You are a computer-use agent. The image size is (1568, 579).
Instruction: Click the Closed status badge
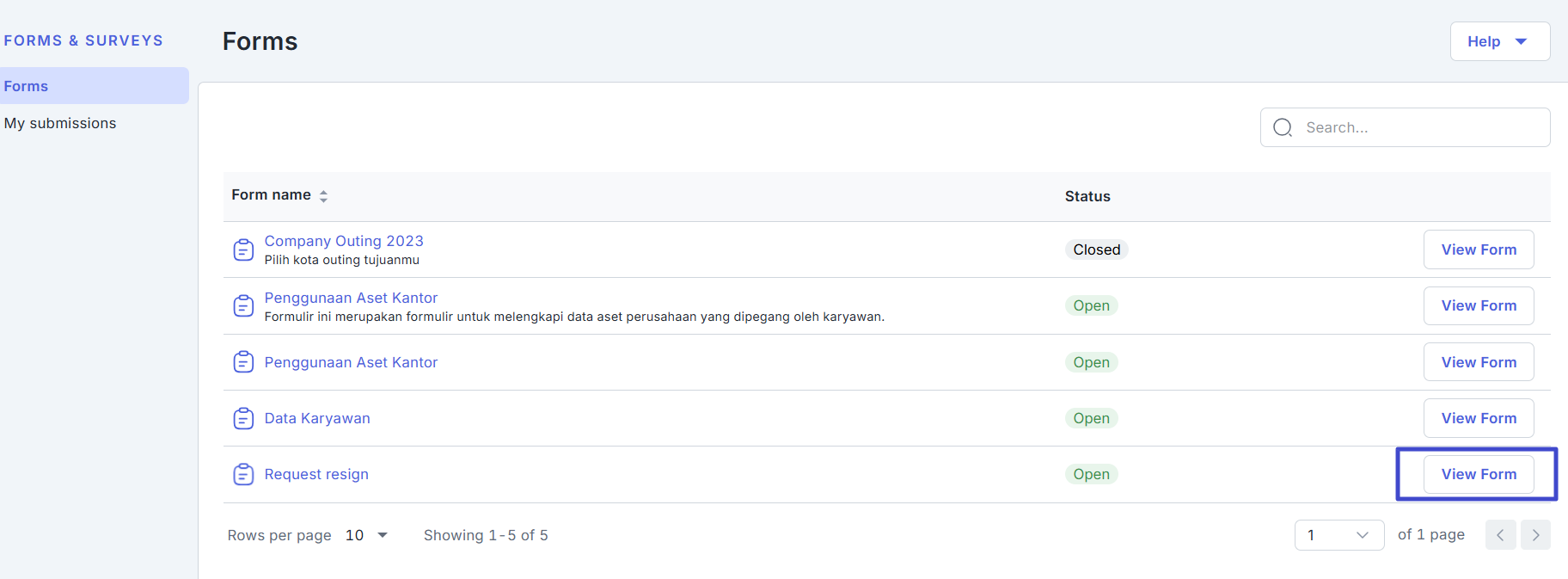tap(1096, 249)
